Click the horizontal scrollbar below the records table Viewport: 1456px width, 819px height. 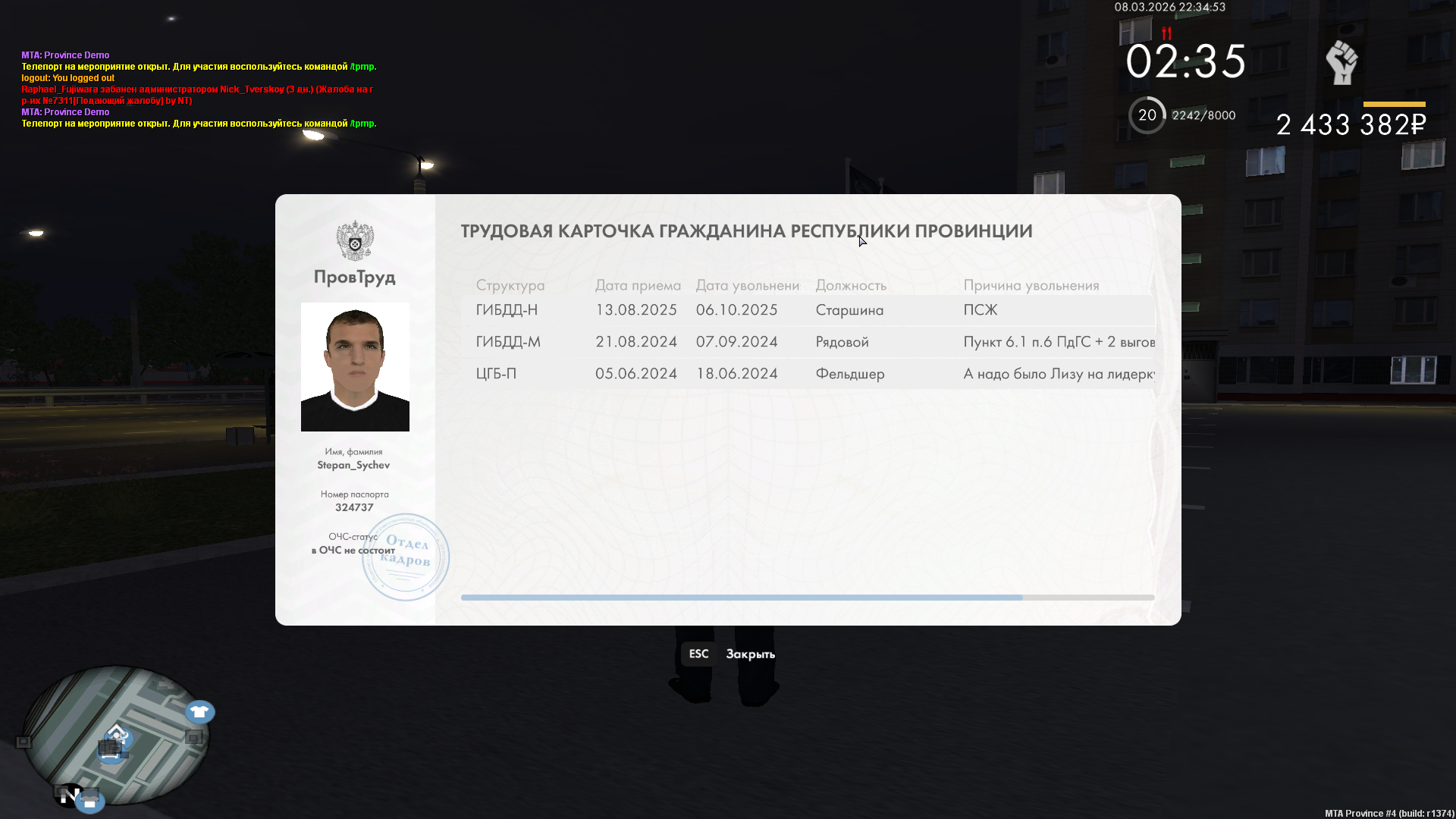point(741,598)
